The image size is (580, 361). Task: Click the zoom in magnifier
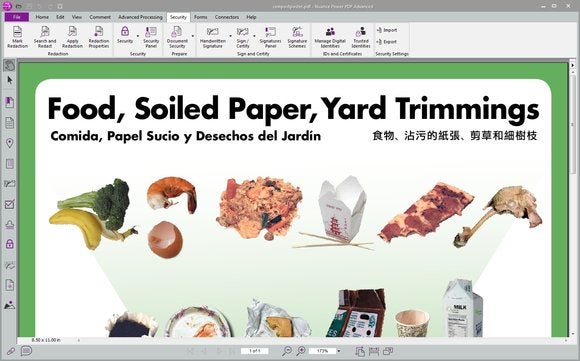point(301,351)
